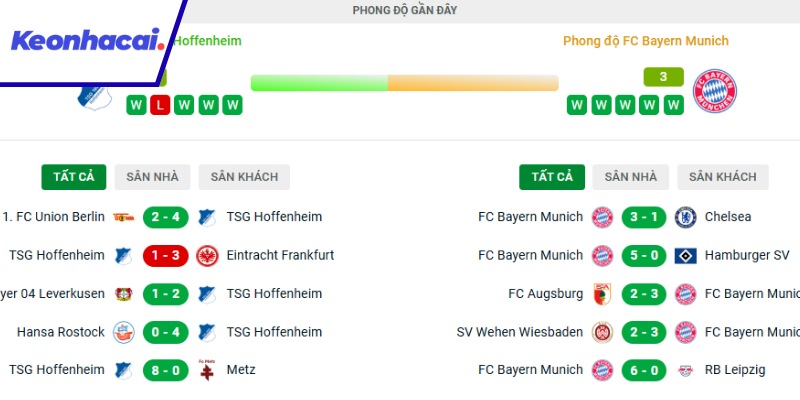This screenshot has height=400, width=800.
Task: Open the 1 - 3 Hoffenheim vs Frankfurt score
Action: pos(165,255)
